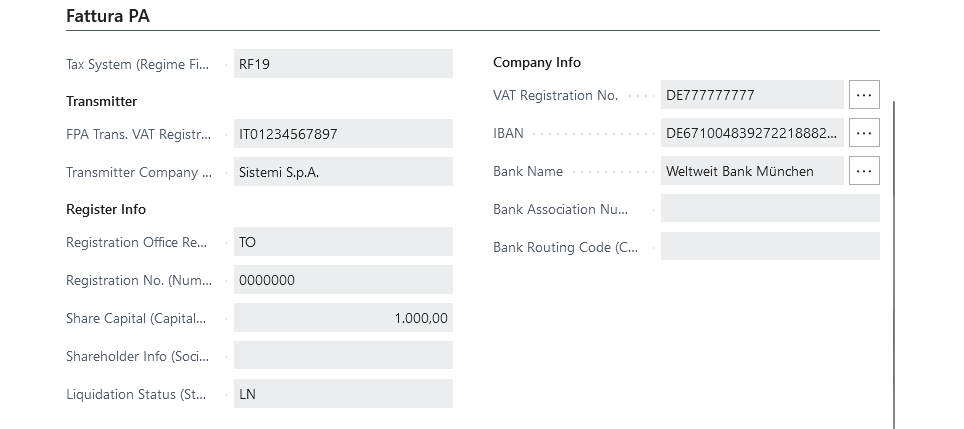The width and height of the screenshot is (964, 429).
Task: Click the Register Info group heading
Action: point(106,209)
